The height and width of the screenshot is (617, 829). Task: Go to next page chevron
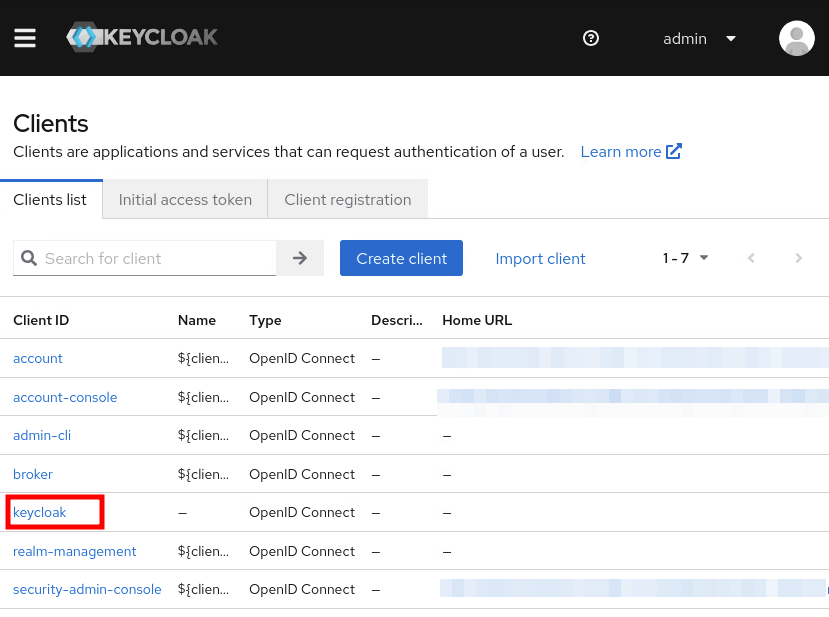(798, 258)
